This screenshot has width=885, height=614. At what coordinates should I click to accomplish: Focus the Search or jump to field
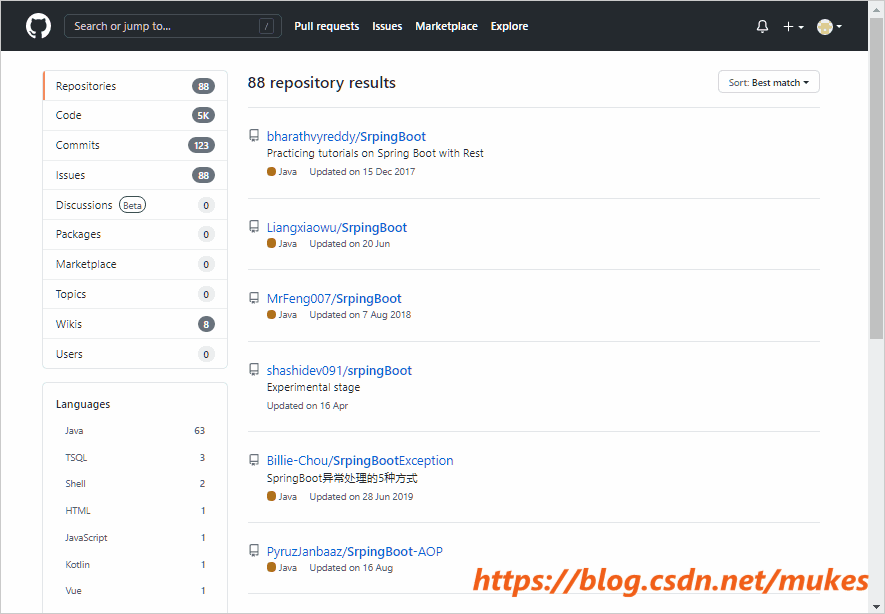click(x=173, y=26)
